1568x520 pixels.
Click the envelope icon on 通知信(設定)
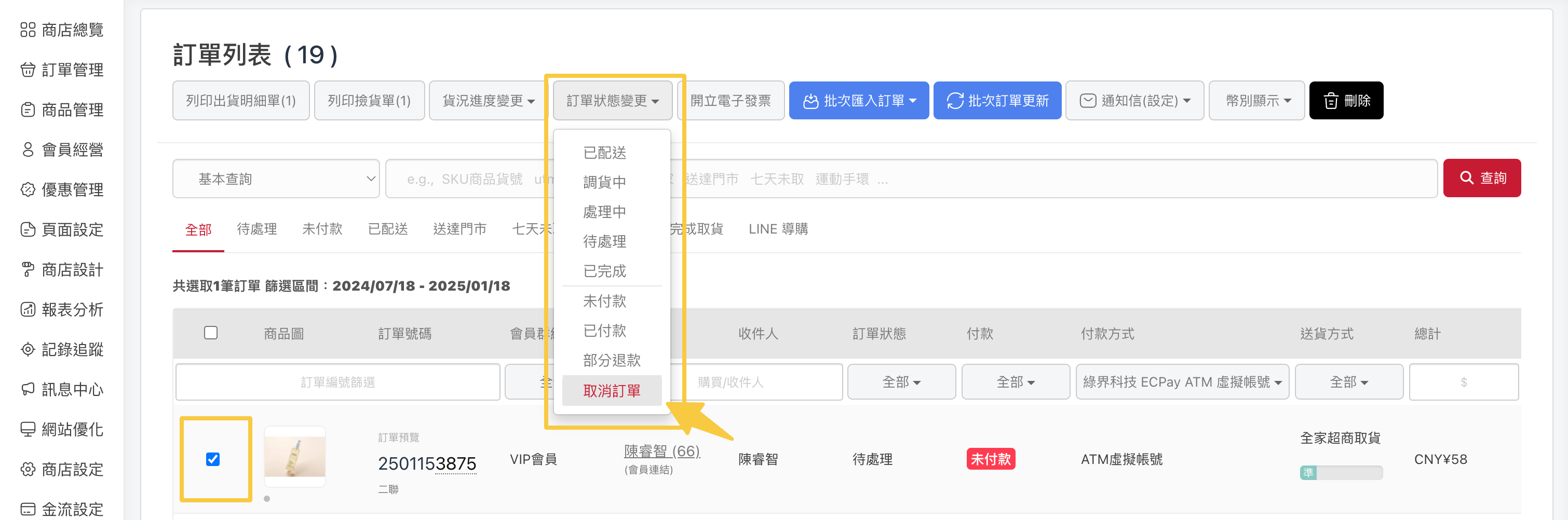1088,101
